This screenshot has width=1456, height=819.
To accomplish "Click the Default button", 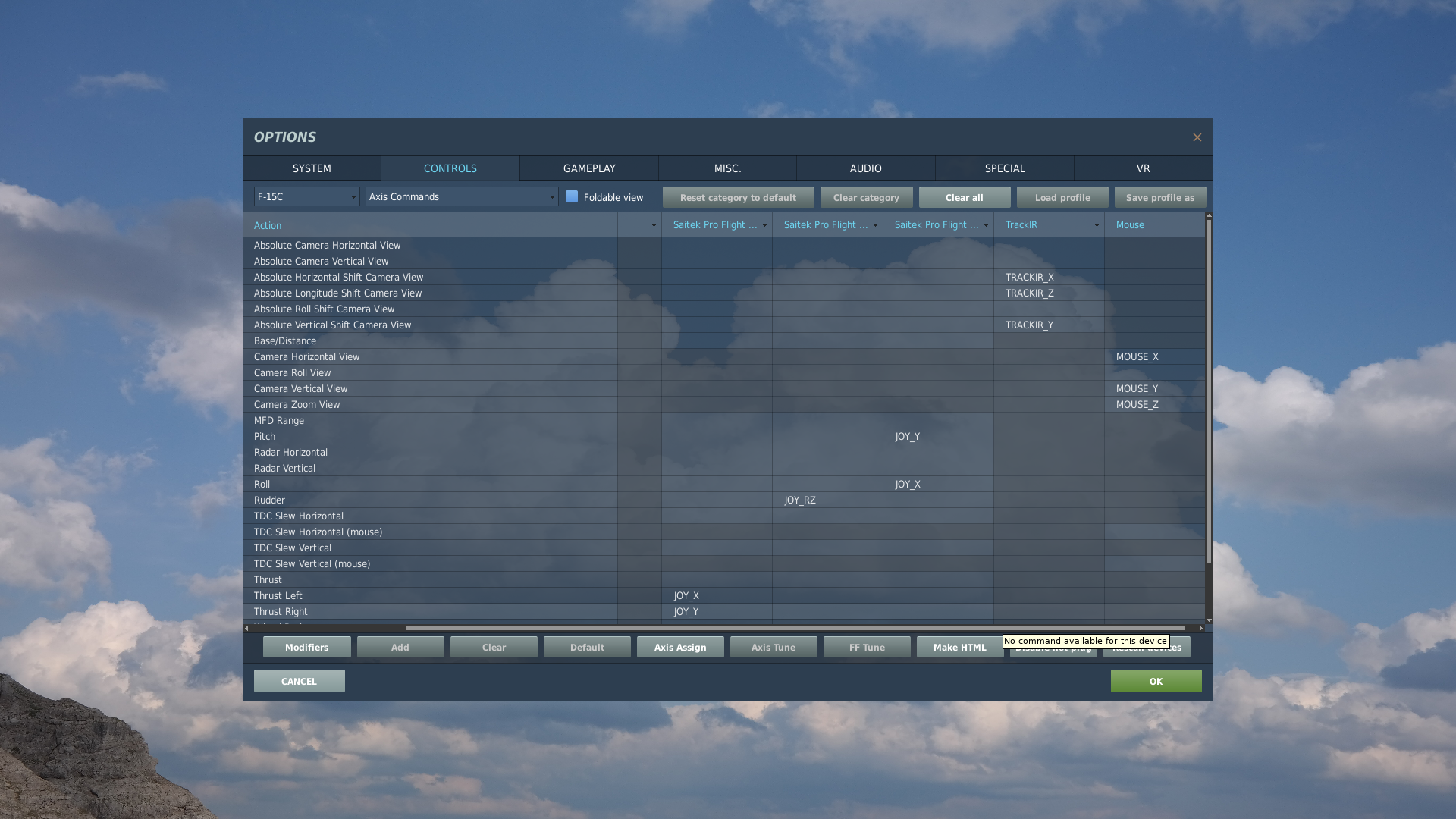I will (587, 647).
